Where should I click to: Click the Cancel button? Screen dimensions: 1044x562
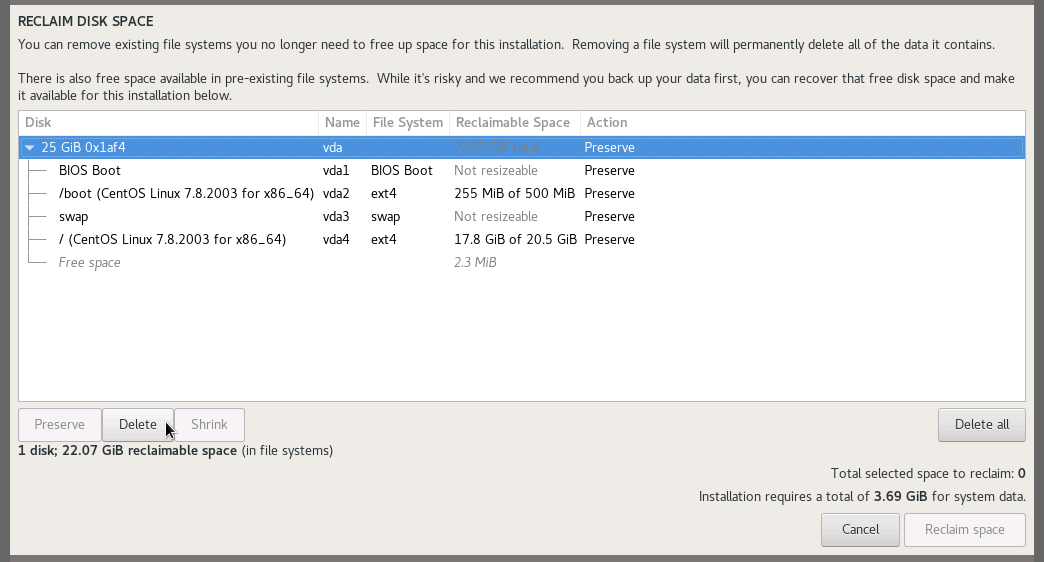pos(860,530)
